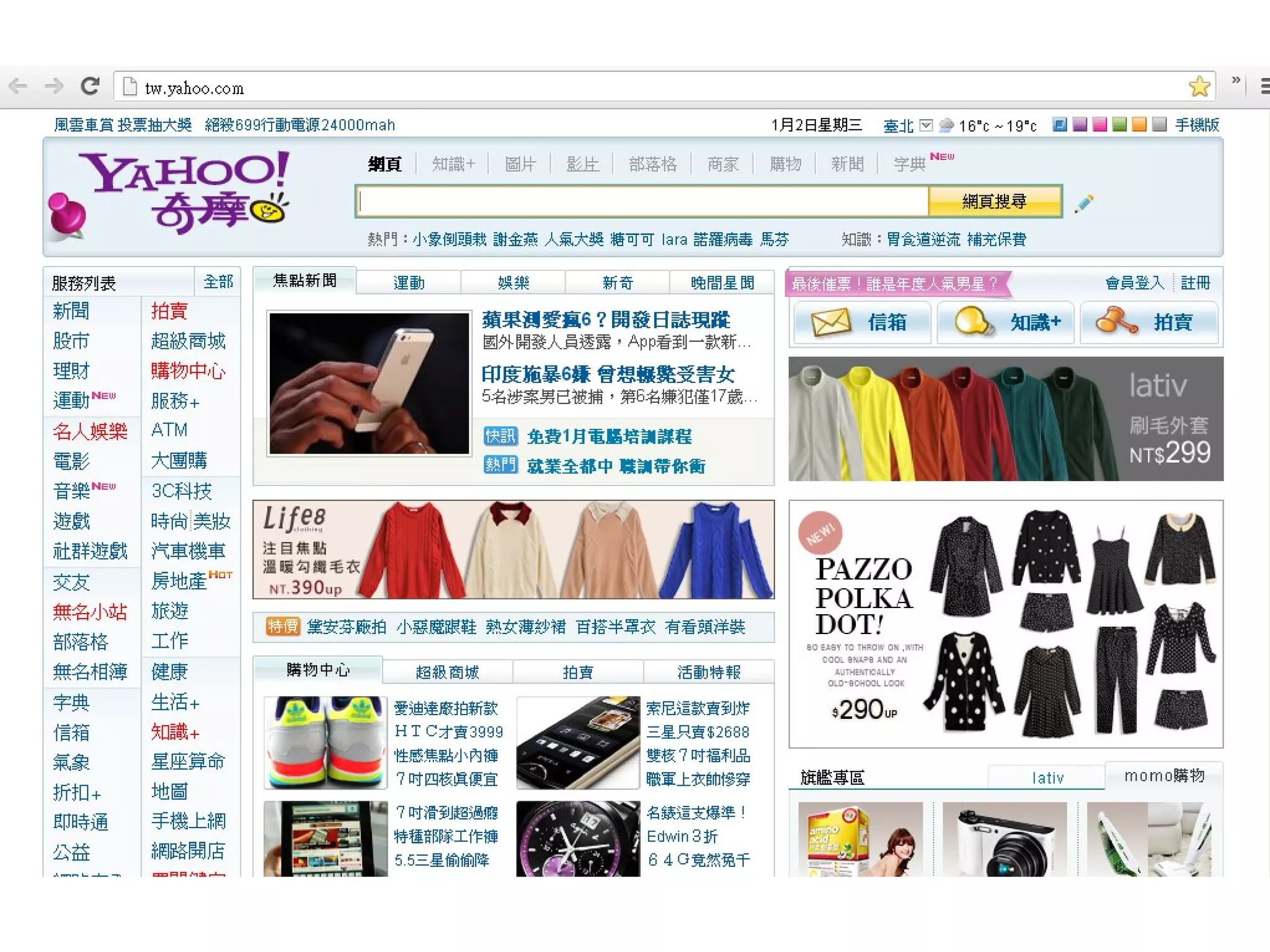Expand 全部 in the services list header
Image resolution: width=1270 pixels, height=952 pixels.
click(x=218, y=282)
